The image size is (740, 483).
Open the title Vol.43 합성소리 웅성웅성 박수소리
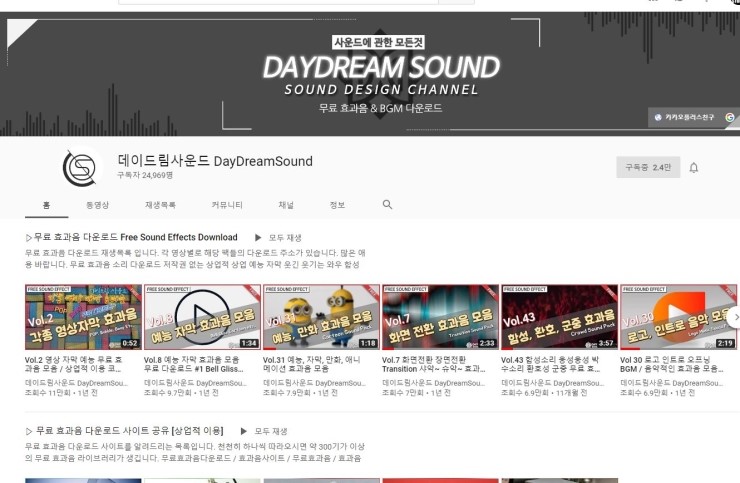click(550, 364)
